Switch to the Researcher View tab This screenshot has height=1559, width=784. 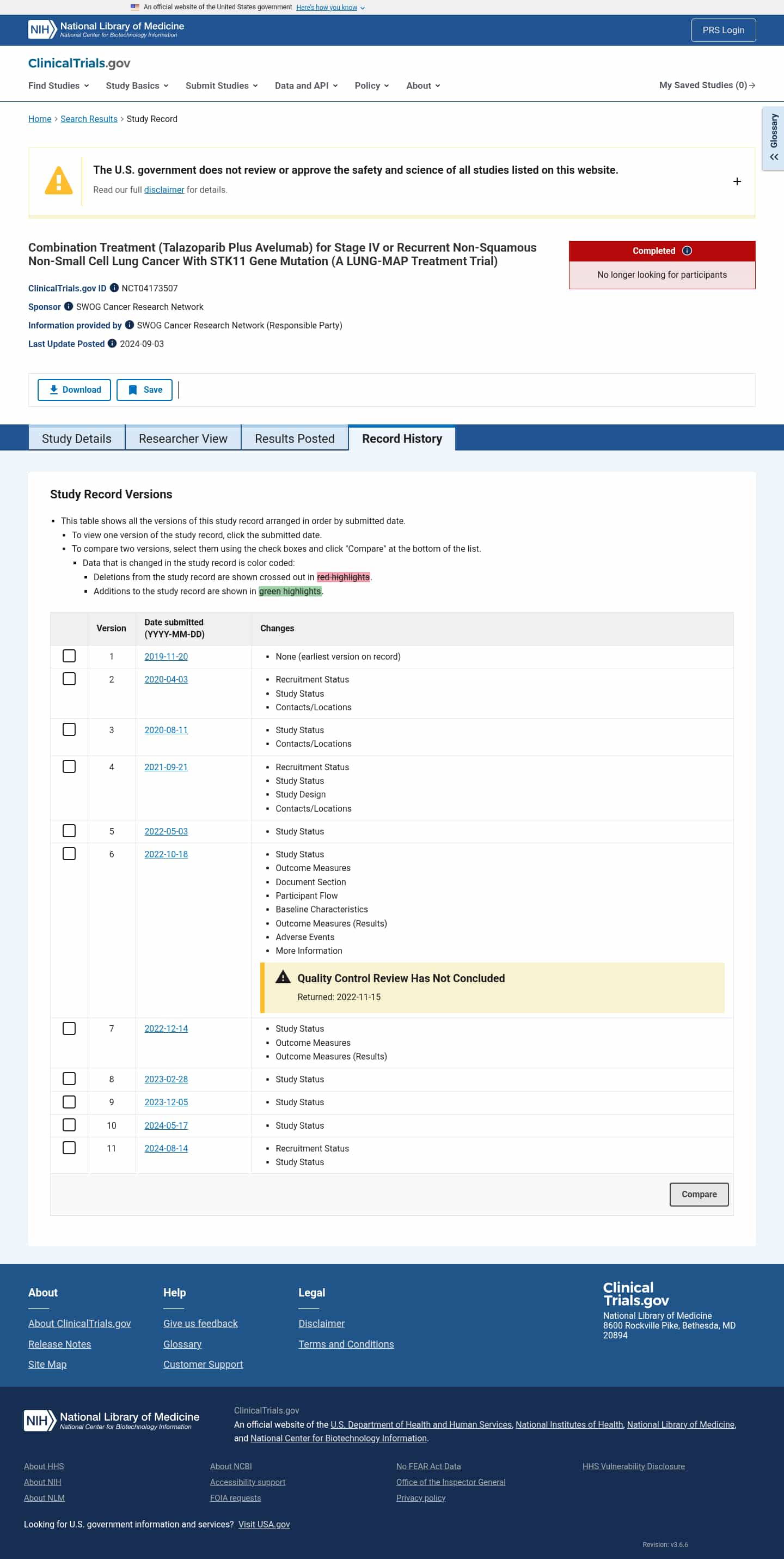183,439
